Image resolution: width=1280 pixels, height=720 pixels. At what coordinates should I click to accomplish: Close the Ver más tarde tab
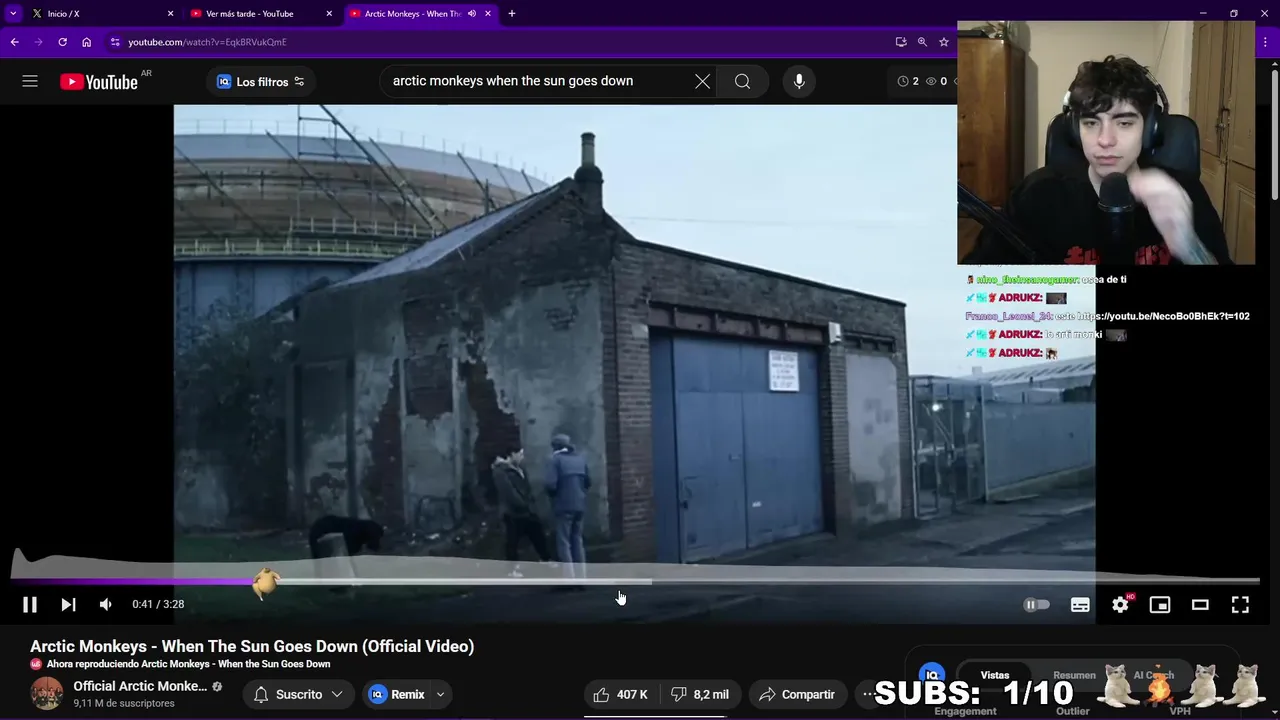[330, 14]
